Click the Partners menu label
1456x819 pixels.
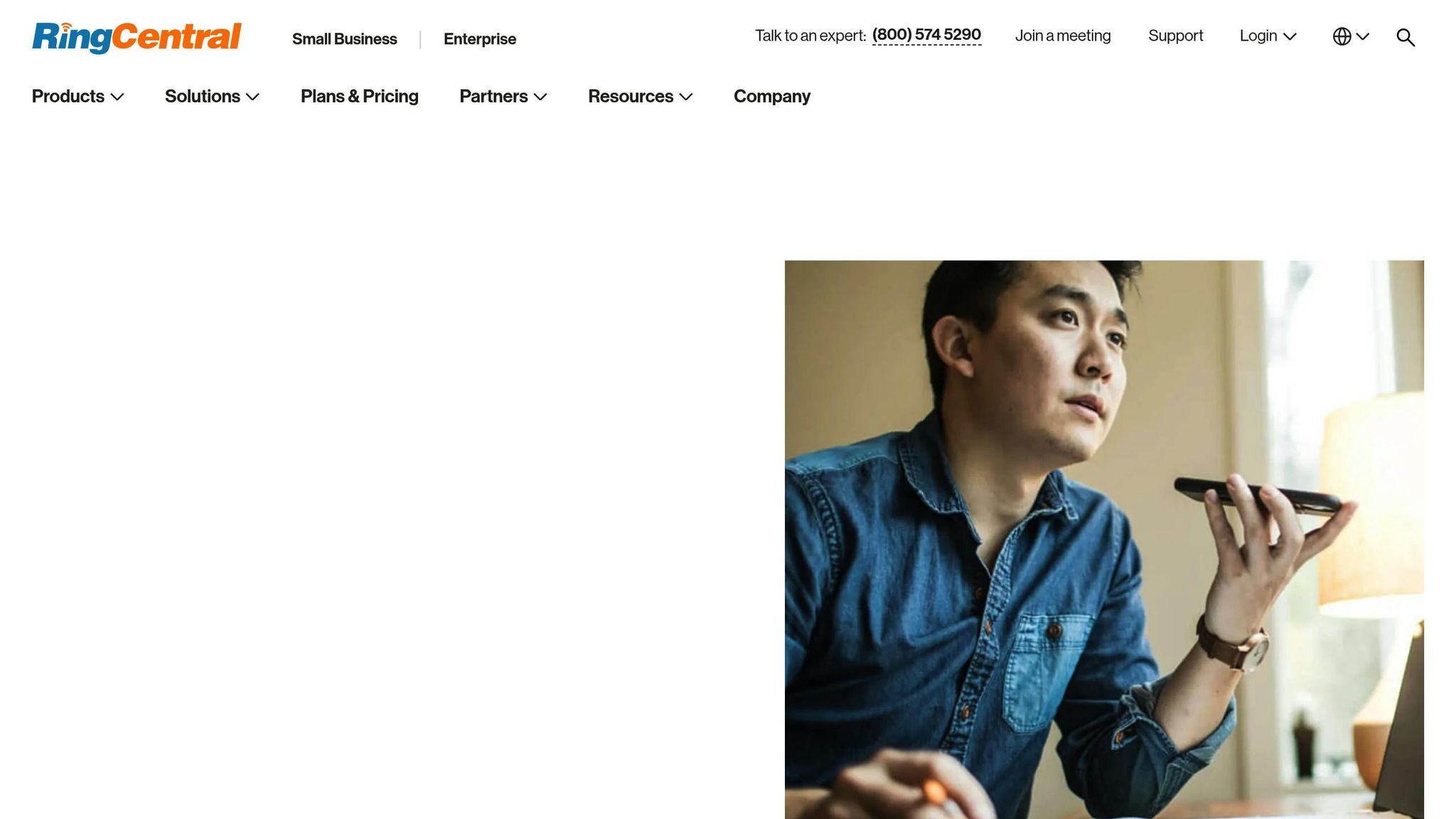coord(493,96)
